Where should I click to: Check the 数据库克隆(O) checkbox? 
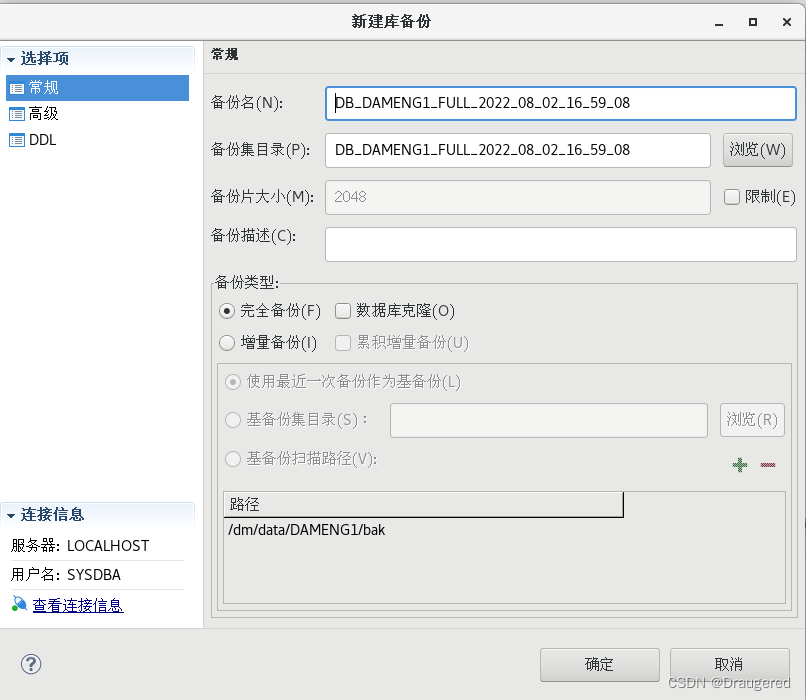[343, 311]
